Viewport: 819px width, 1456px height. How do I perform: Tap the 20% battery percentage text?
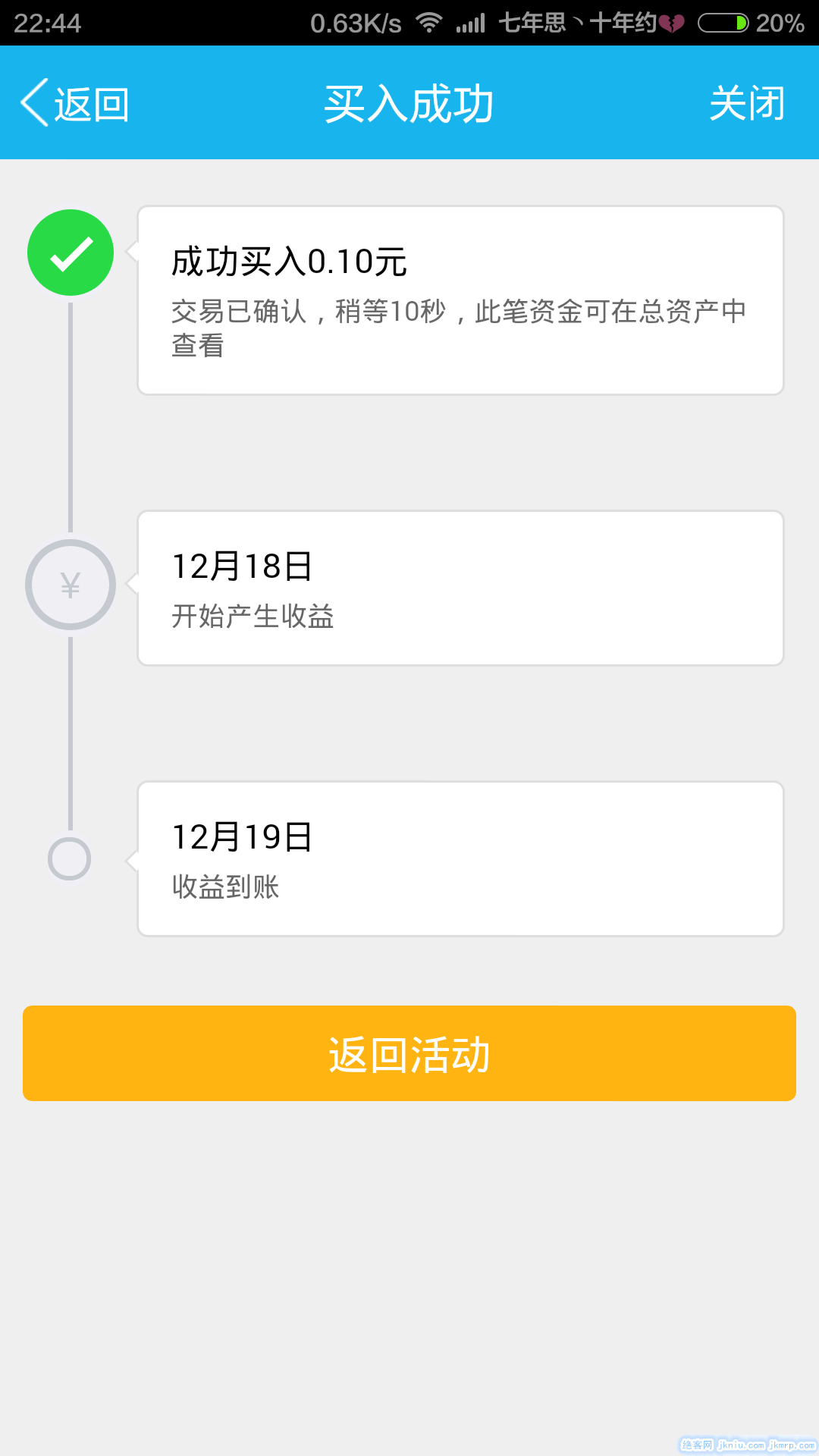pyautogui.click(x=780, y=24)
